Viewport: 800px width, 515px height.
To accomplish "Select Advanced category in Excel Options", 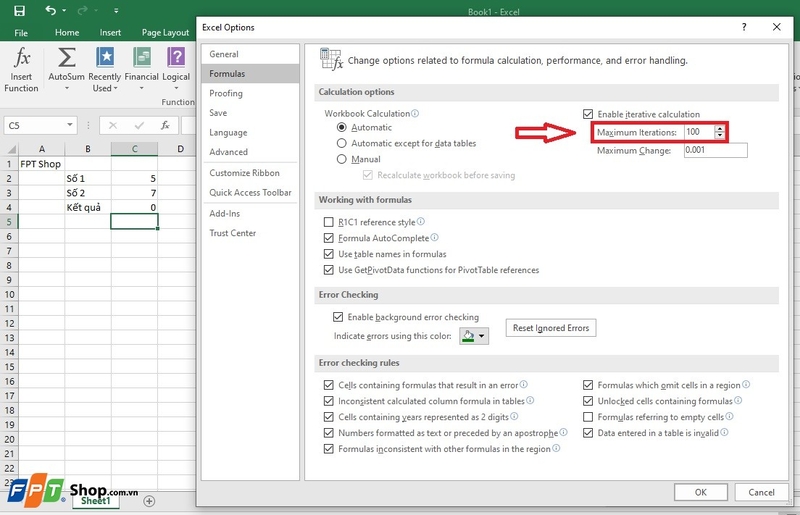I will [250, 152].
